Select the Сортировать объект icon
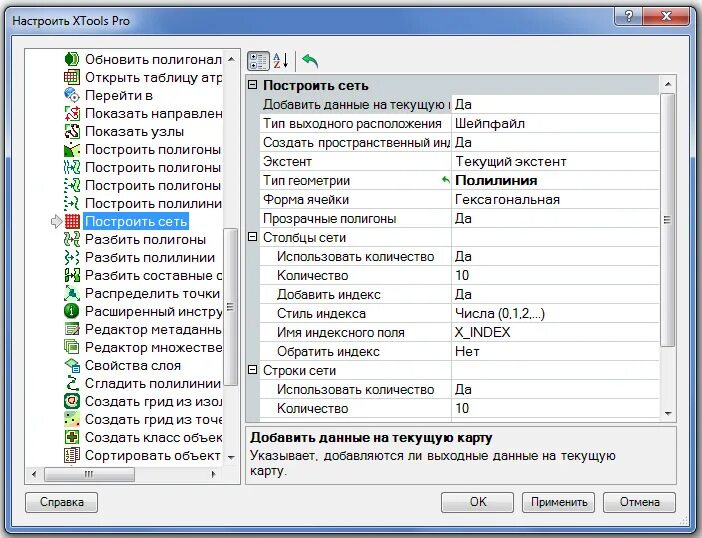The image size is (702, 538). tap(72, 455)
